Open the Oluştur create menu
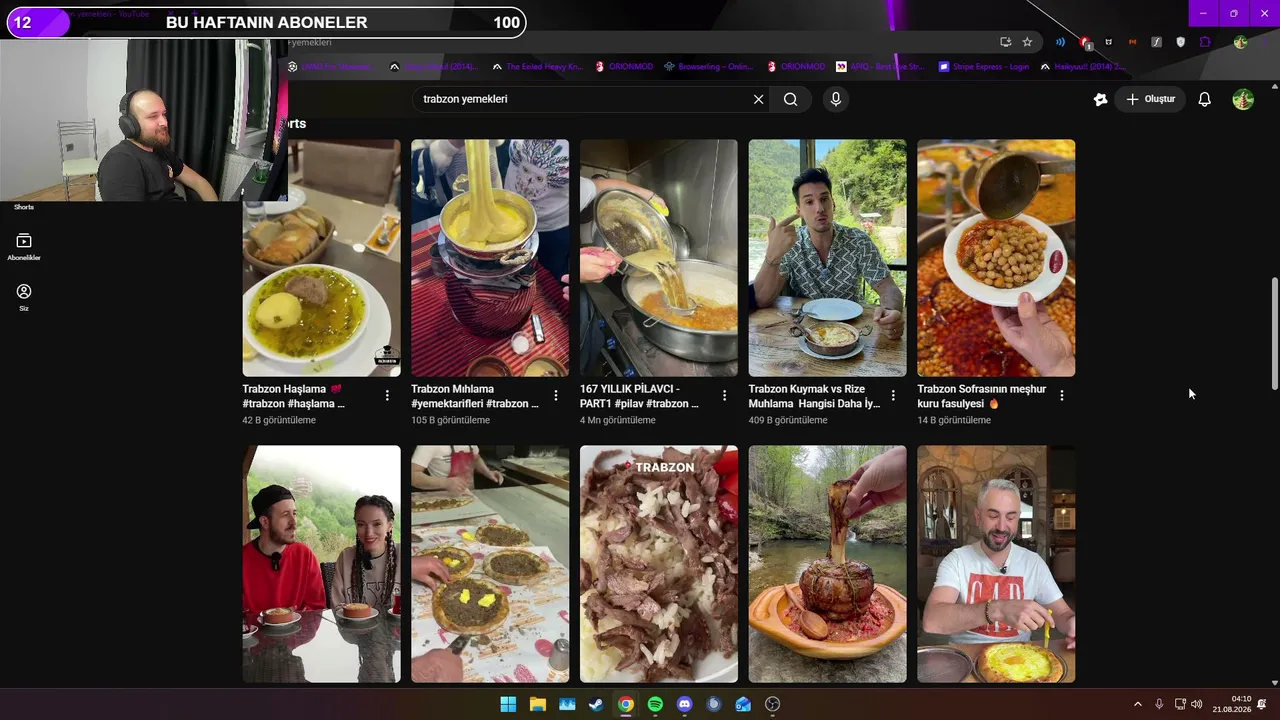The width and height of the screenshot is (1280, 720). (1150, 99)
